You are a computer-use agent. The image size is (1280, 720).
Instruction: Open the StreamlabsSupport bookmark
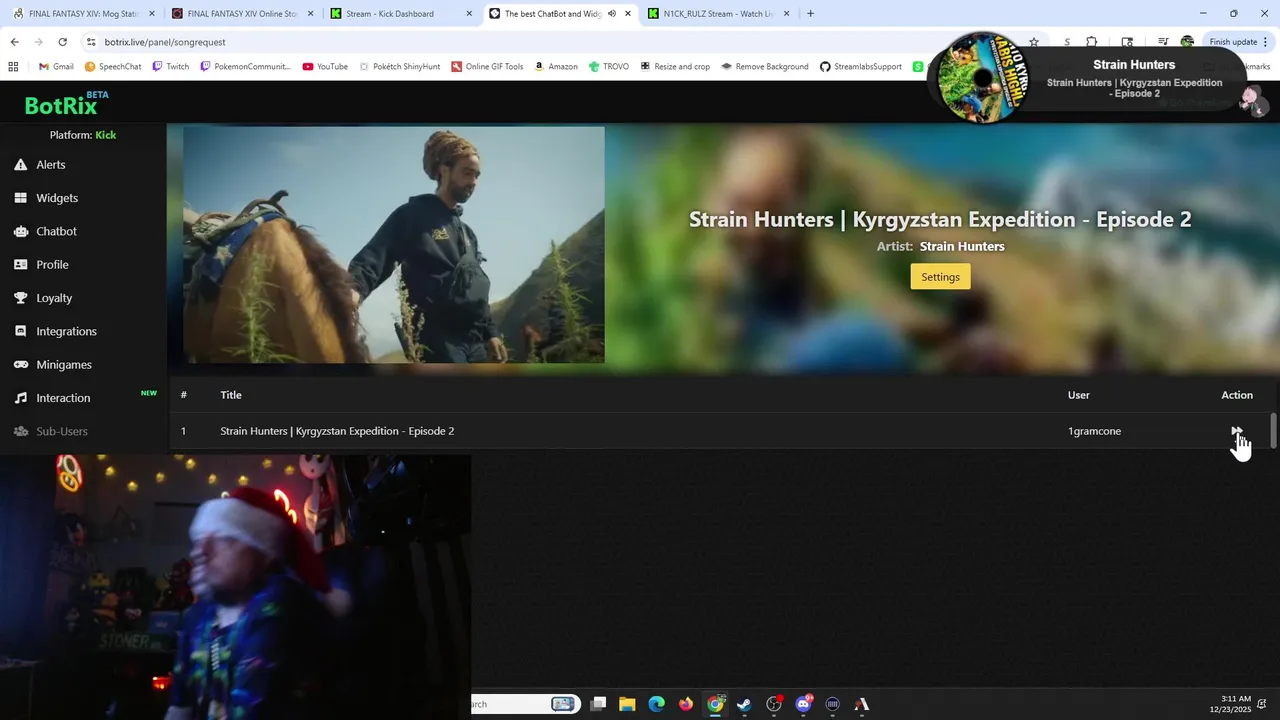click(x=861, y=67)
